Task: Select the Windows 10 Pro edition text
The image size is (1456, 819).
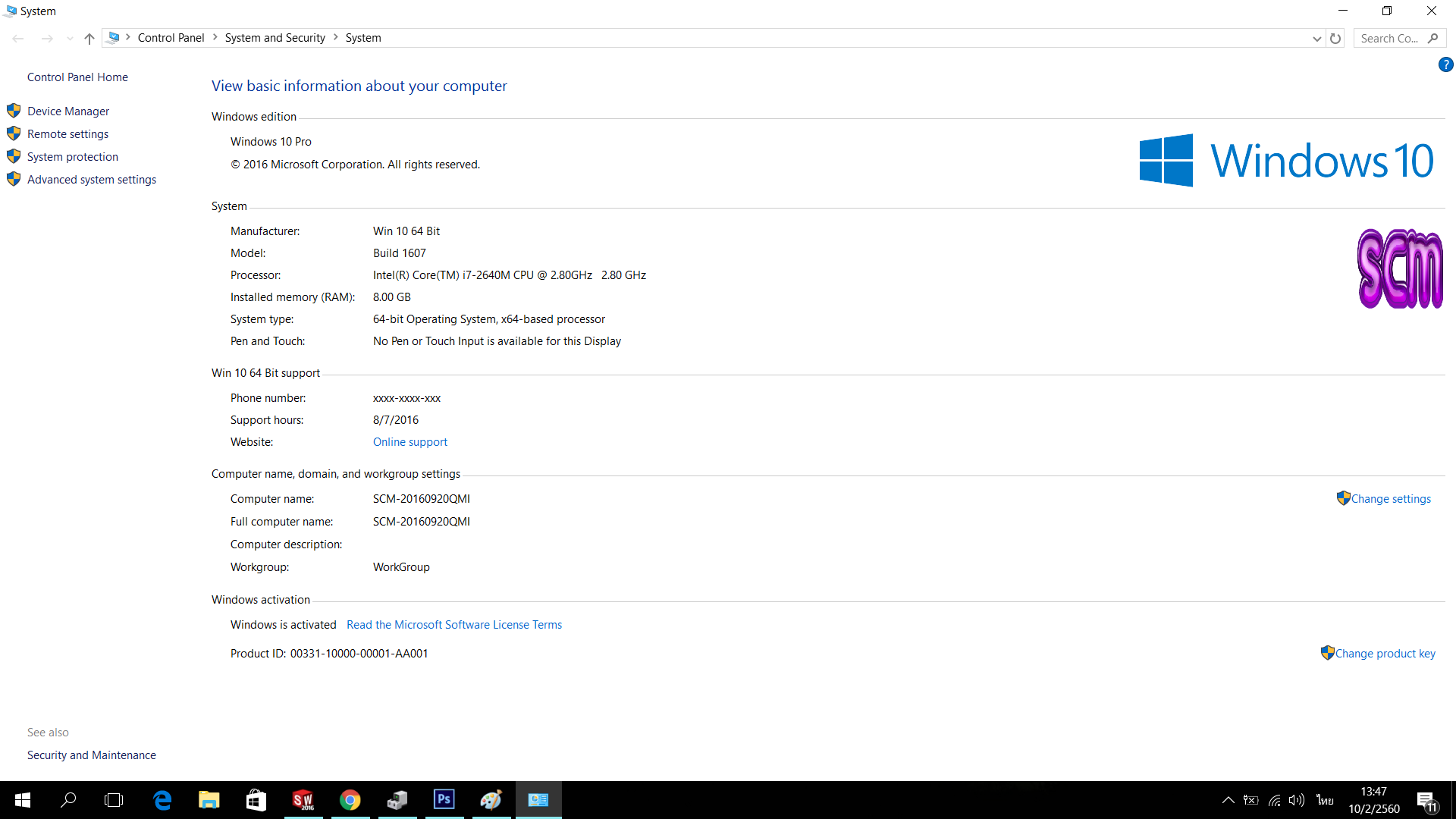Action: click(x=271, y=142)
